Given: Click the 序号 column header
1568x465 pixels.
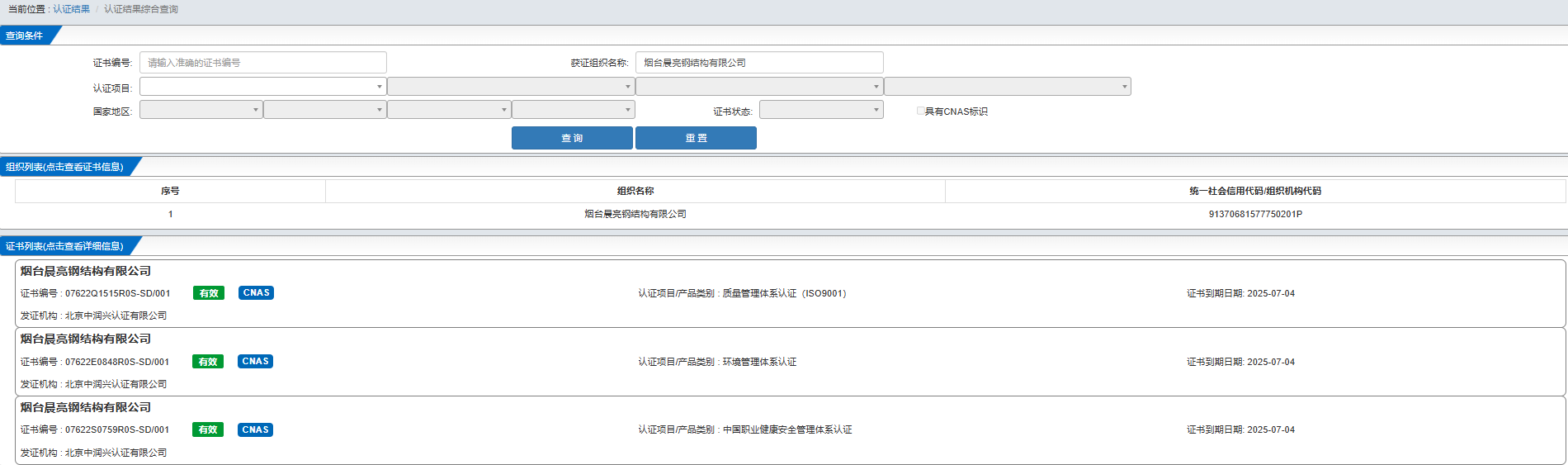Looking at the screenshot, I should click(170, 191).
